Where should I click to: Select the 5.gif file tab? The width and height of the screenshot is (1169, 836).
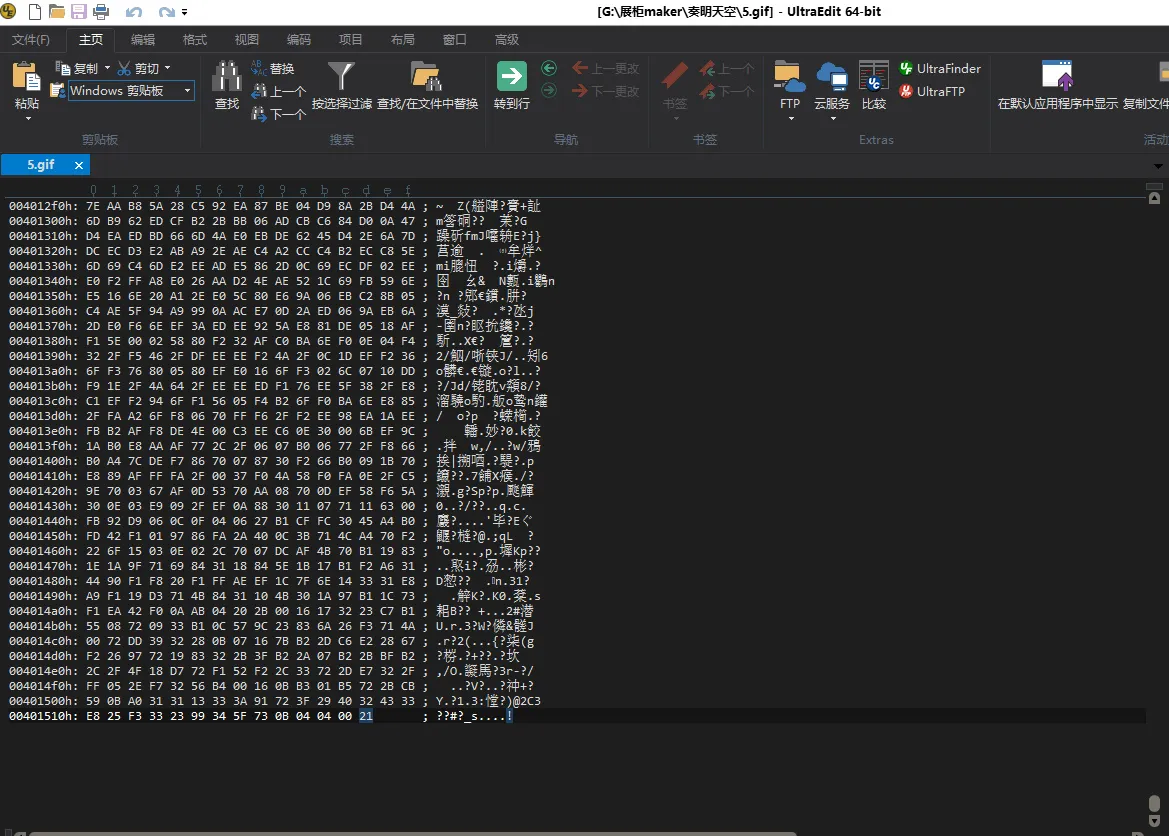click(x=40, y=164)
